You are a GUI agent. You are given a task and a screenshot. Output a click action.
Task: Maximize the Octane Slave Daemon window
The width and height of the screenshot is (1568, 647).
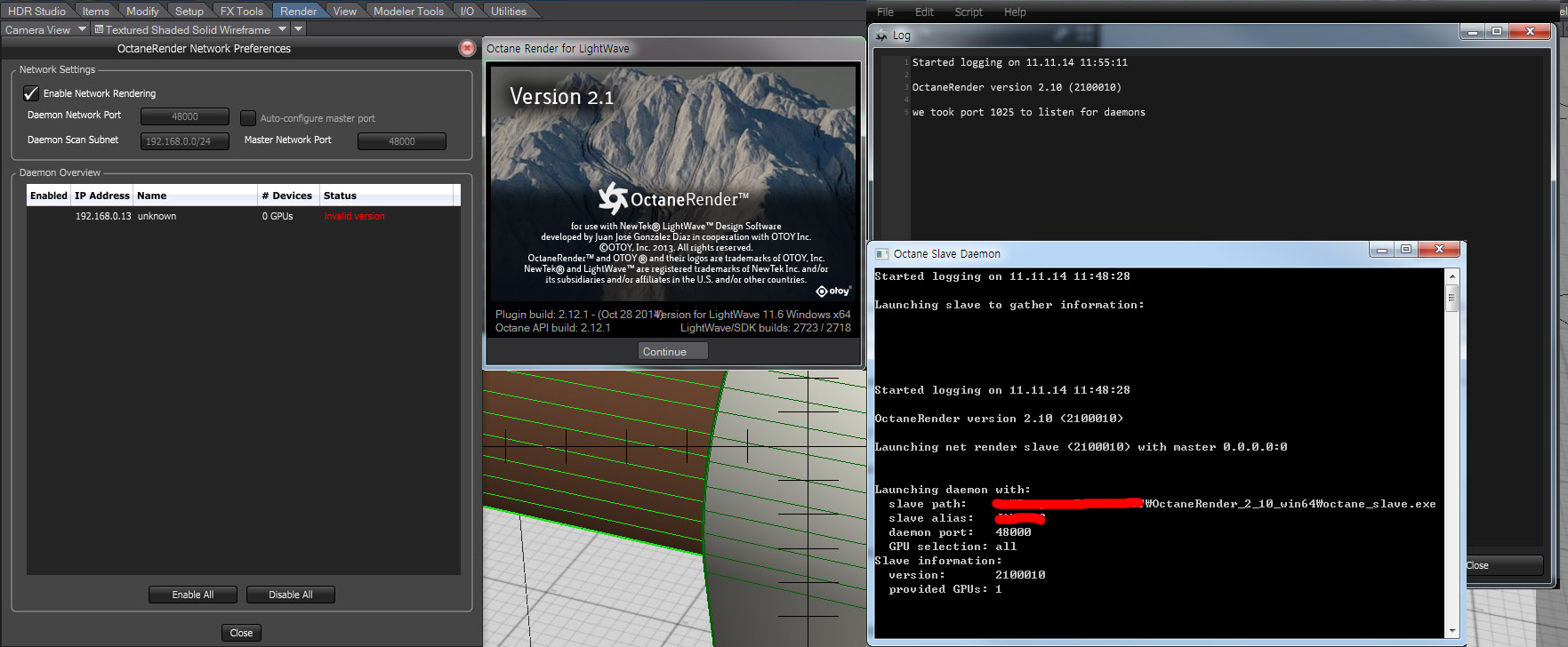[1405, 250]
